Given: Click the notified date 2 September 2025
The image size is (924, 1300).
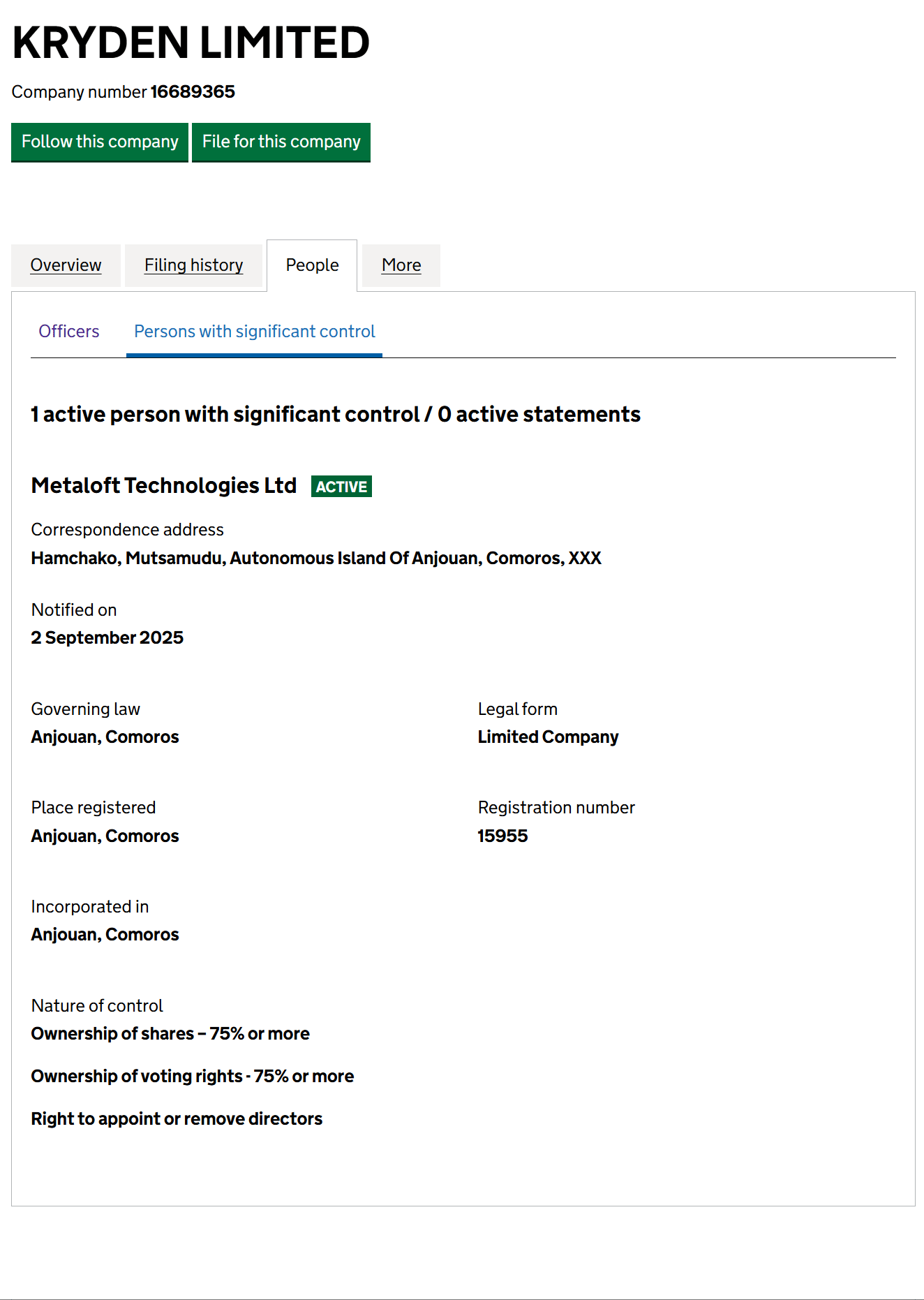Looking at the screenshot, I should [x=107, y=637].
